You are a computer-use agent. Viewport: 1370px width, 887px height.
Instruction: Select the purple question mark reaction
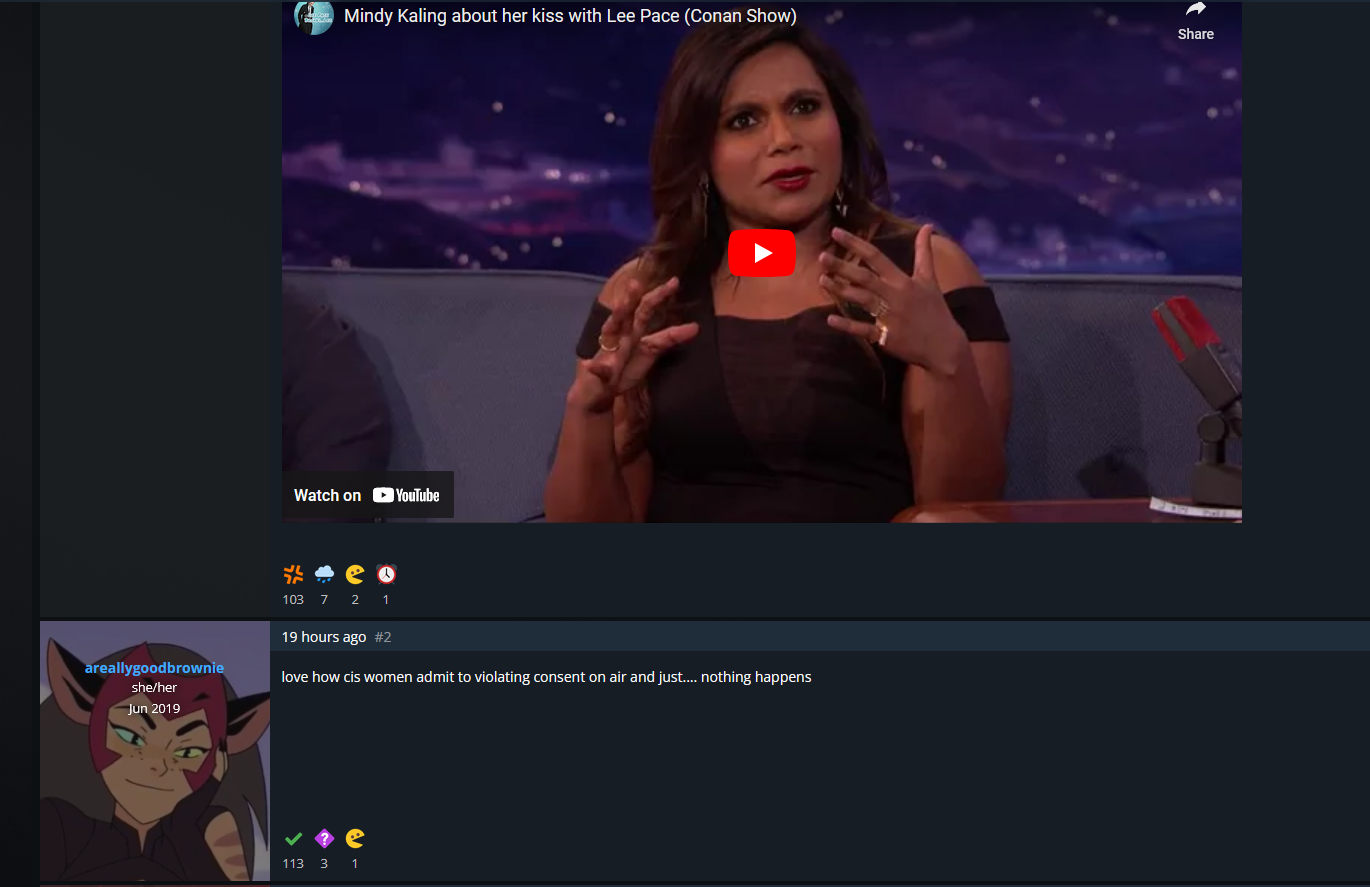point(324,838)
